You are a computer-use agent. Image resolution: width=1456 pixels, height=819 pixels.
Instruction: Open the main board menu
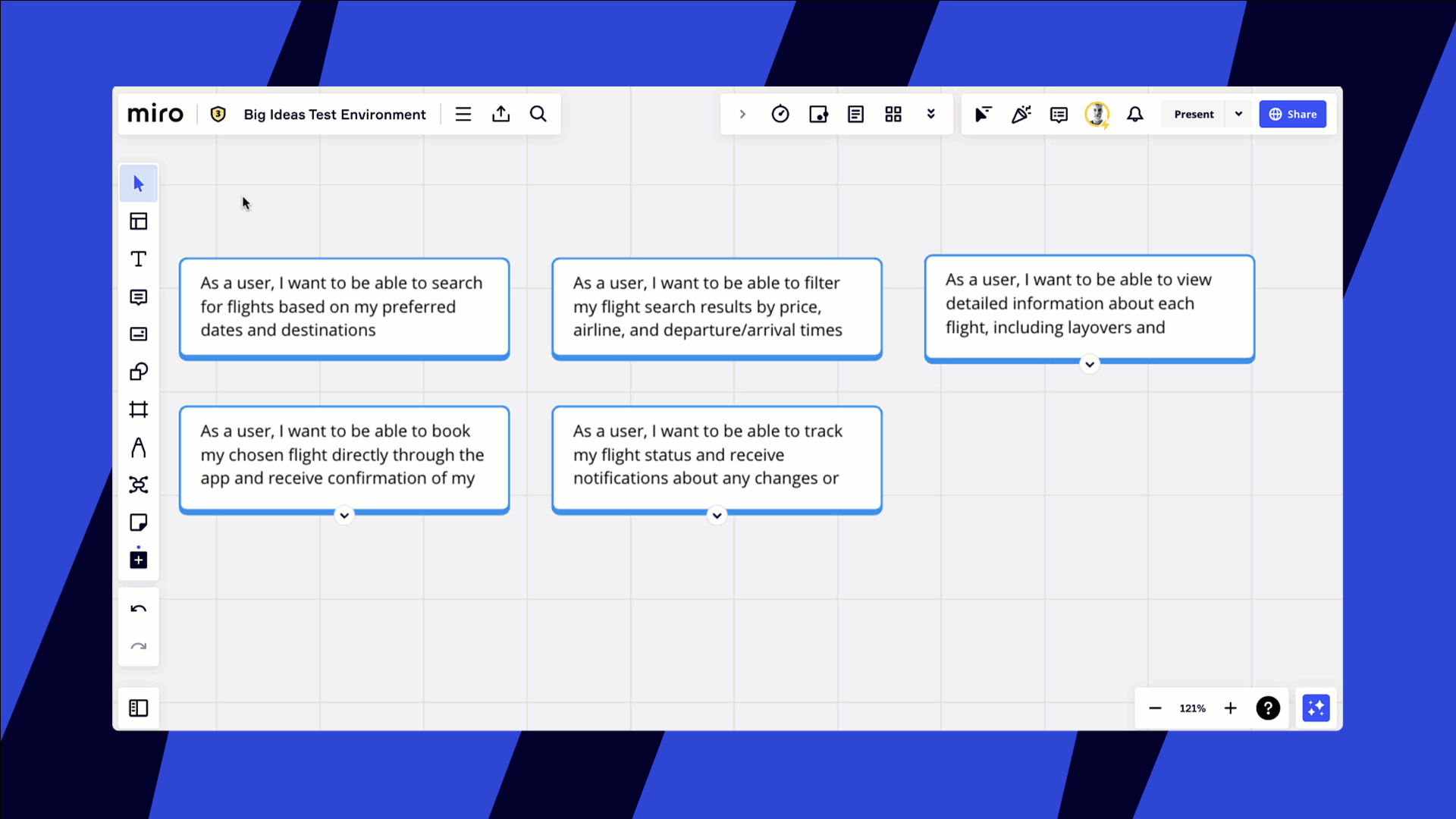463,114
